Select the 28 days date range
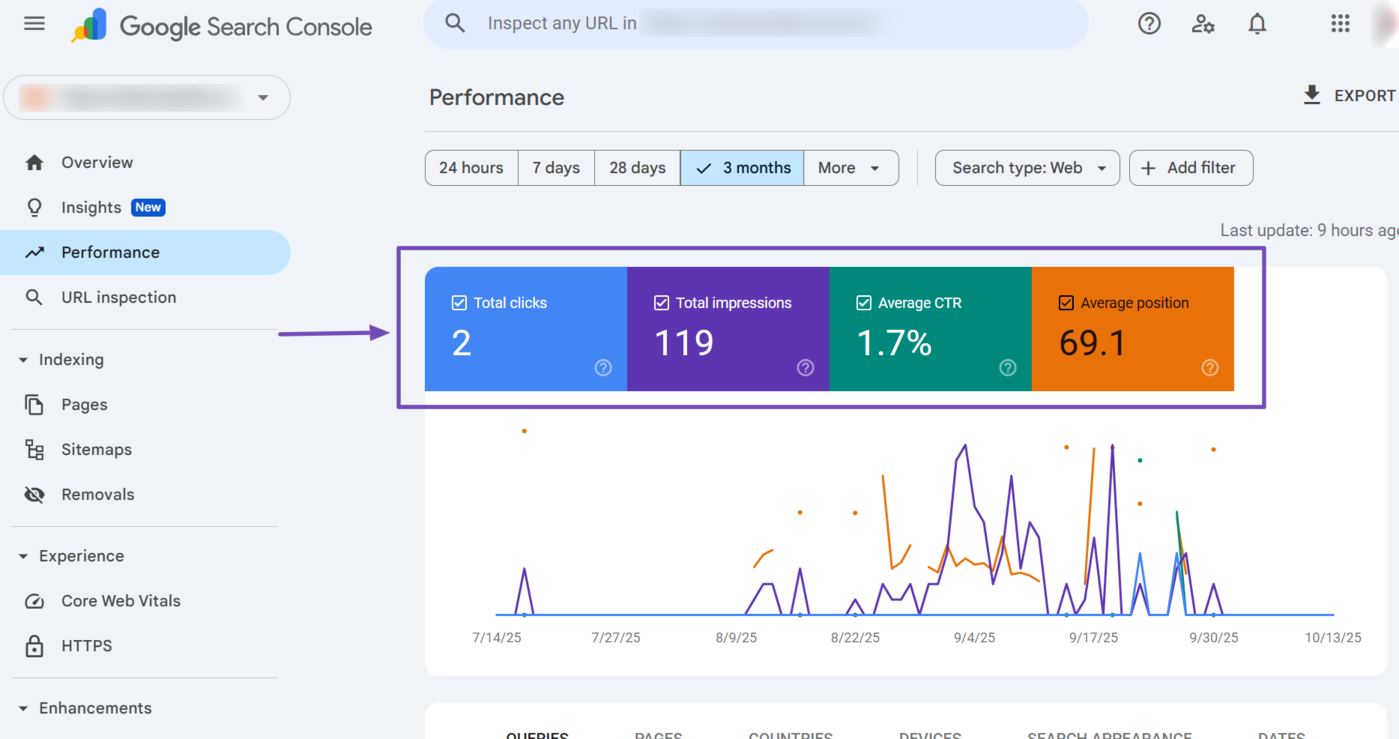The image size is (1399, 739). (637, 168)
